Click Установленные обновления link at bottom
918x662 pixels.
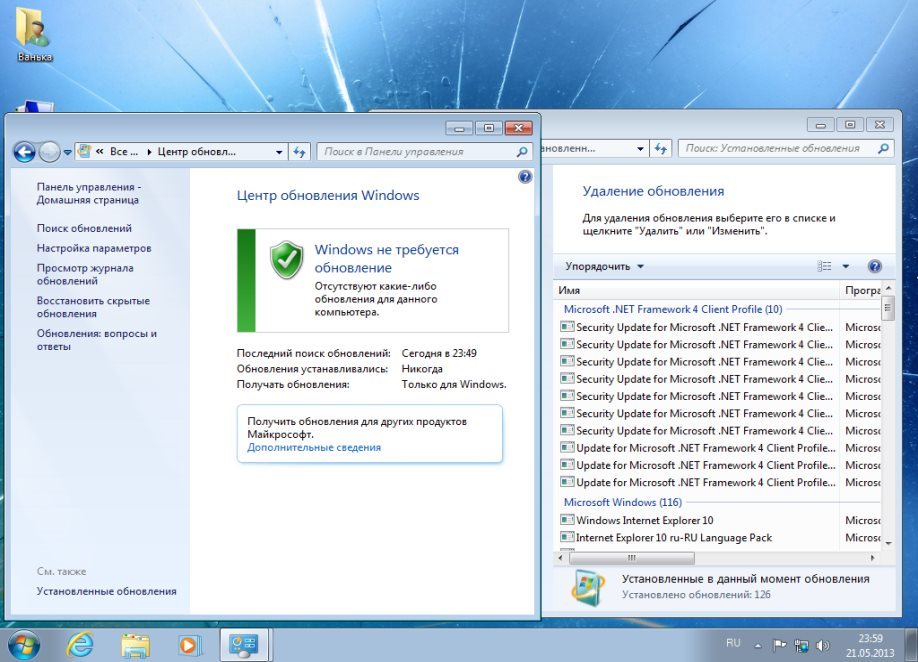106,591
